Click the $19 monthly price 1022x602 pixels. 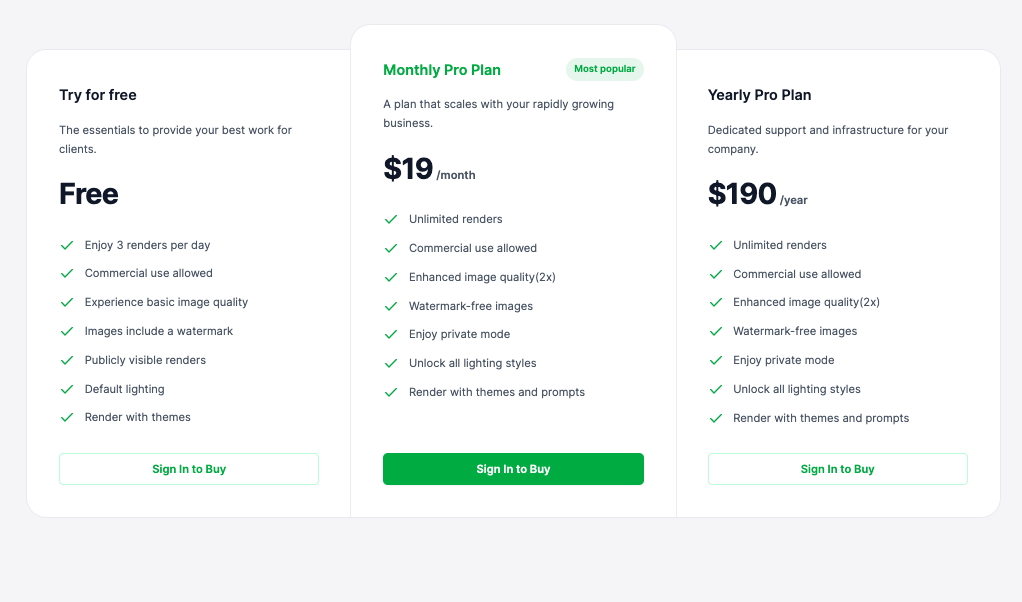[x=409, y=169]
